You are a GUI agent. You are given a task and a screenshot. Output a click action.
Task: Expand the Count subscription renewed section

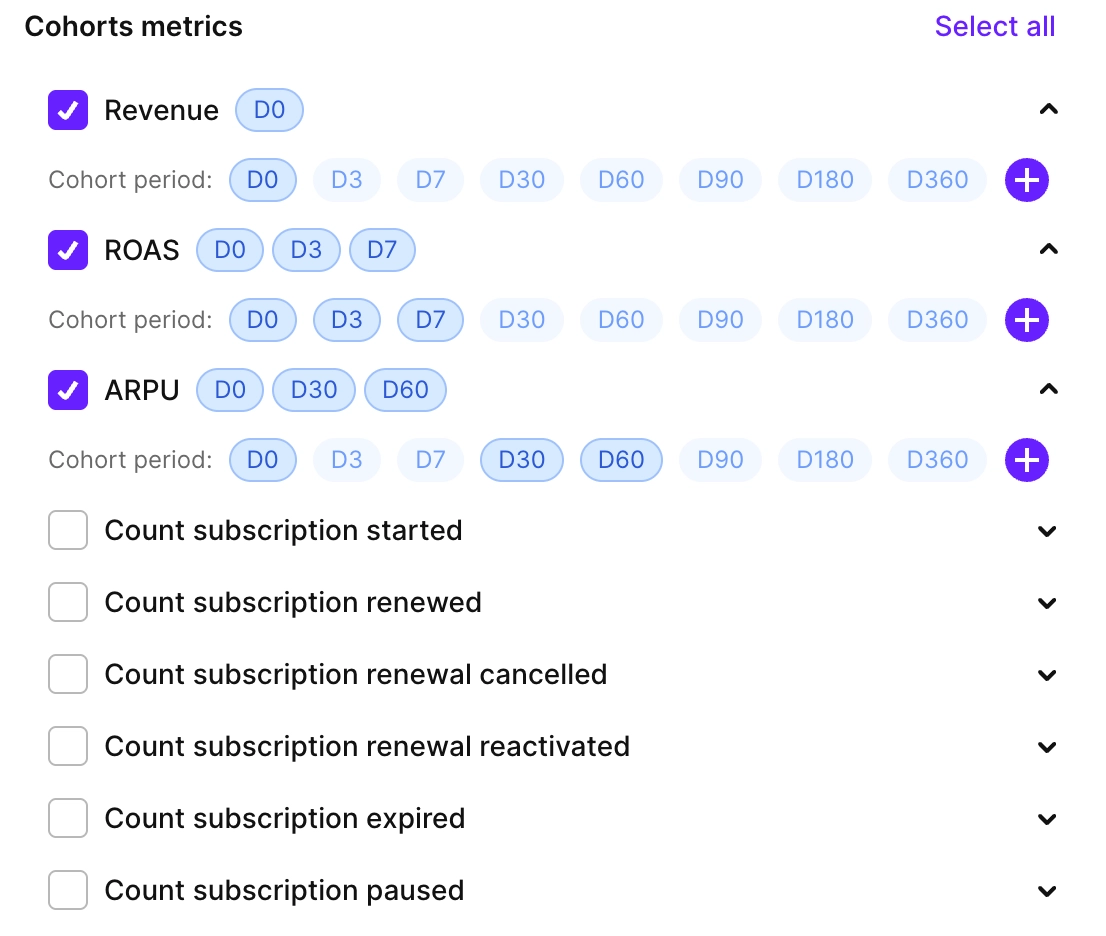click(1049, 603)
